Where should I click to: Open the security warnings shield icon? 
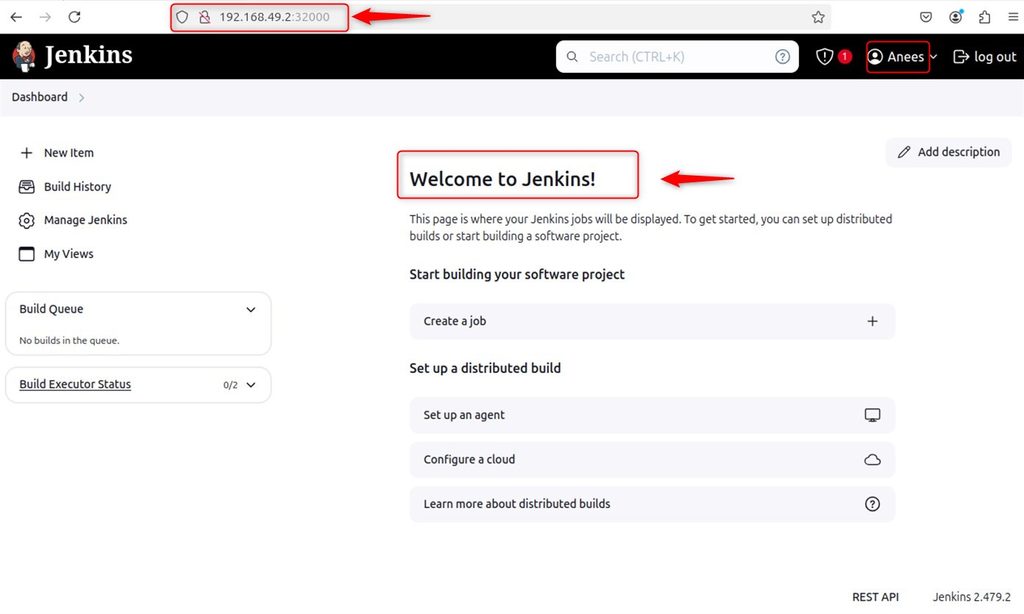[x=824, y=57]
